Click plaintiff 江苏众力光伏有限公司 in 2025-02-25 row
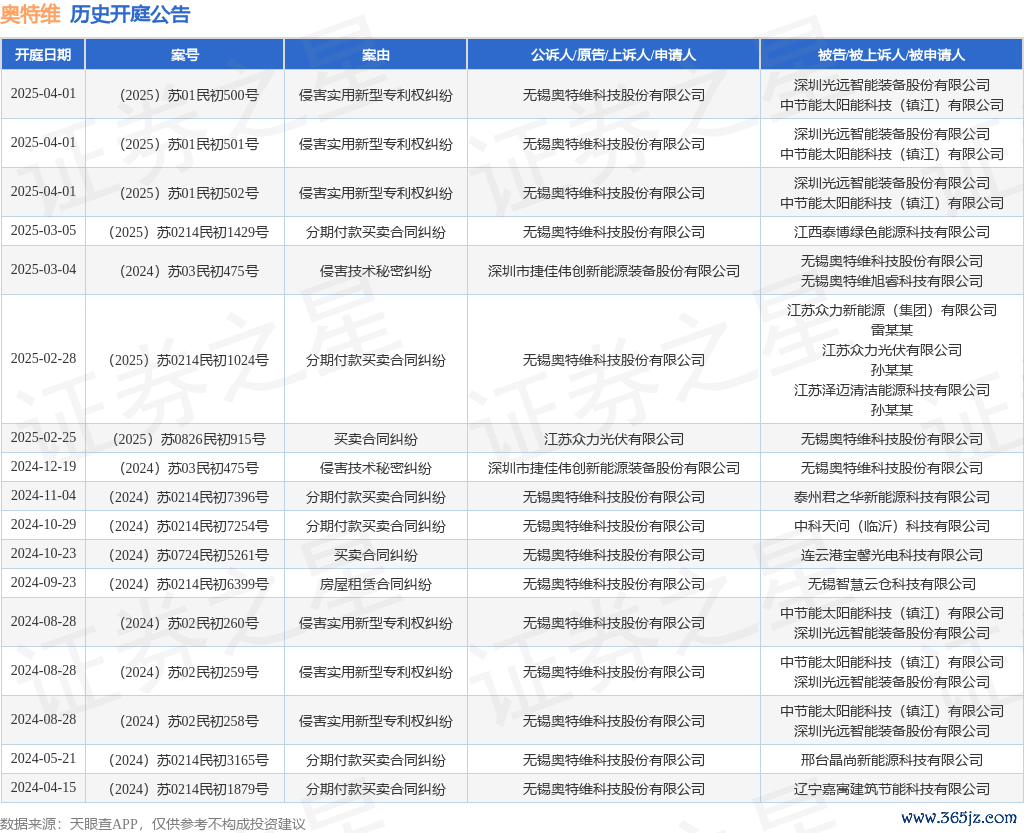 click(x=613, y=439)
